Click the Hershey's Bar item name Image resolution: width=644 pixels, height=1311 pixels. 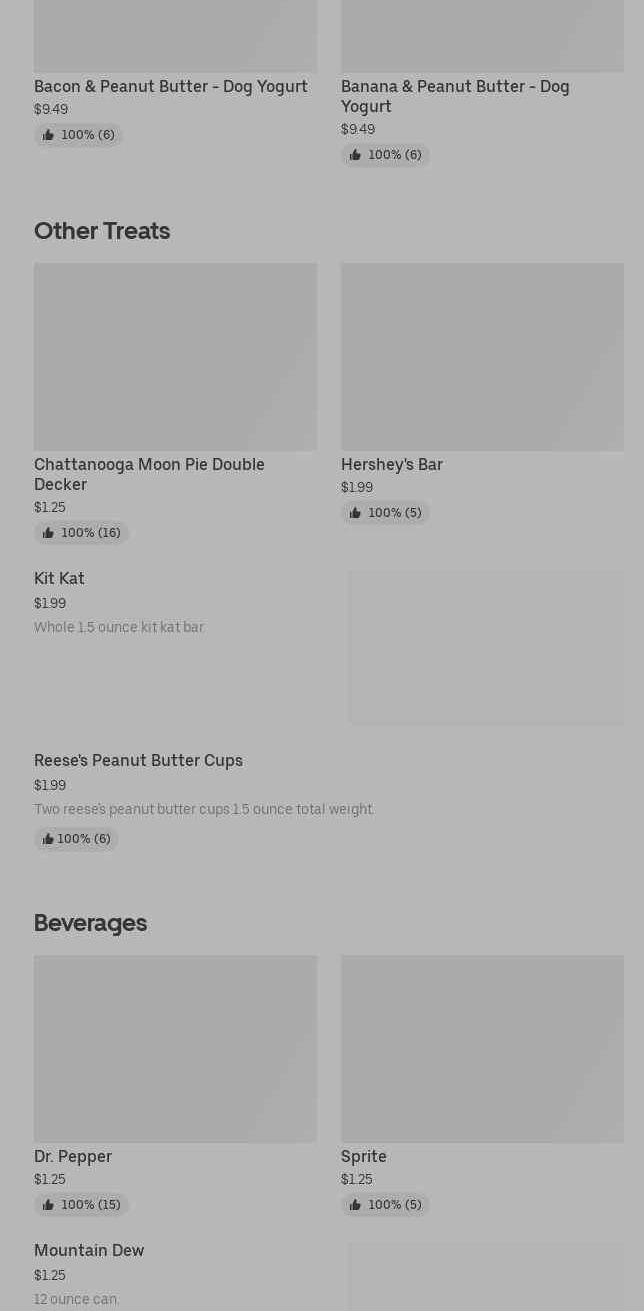point(391,464)
